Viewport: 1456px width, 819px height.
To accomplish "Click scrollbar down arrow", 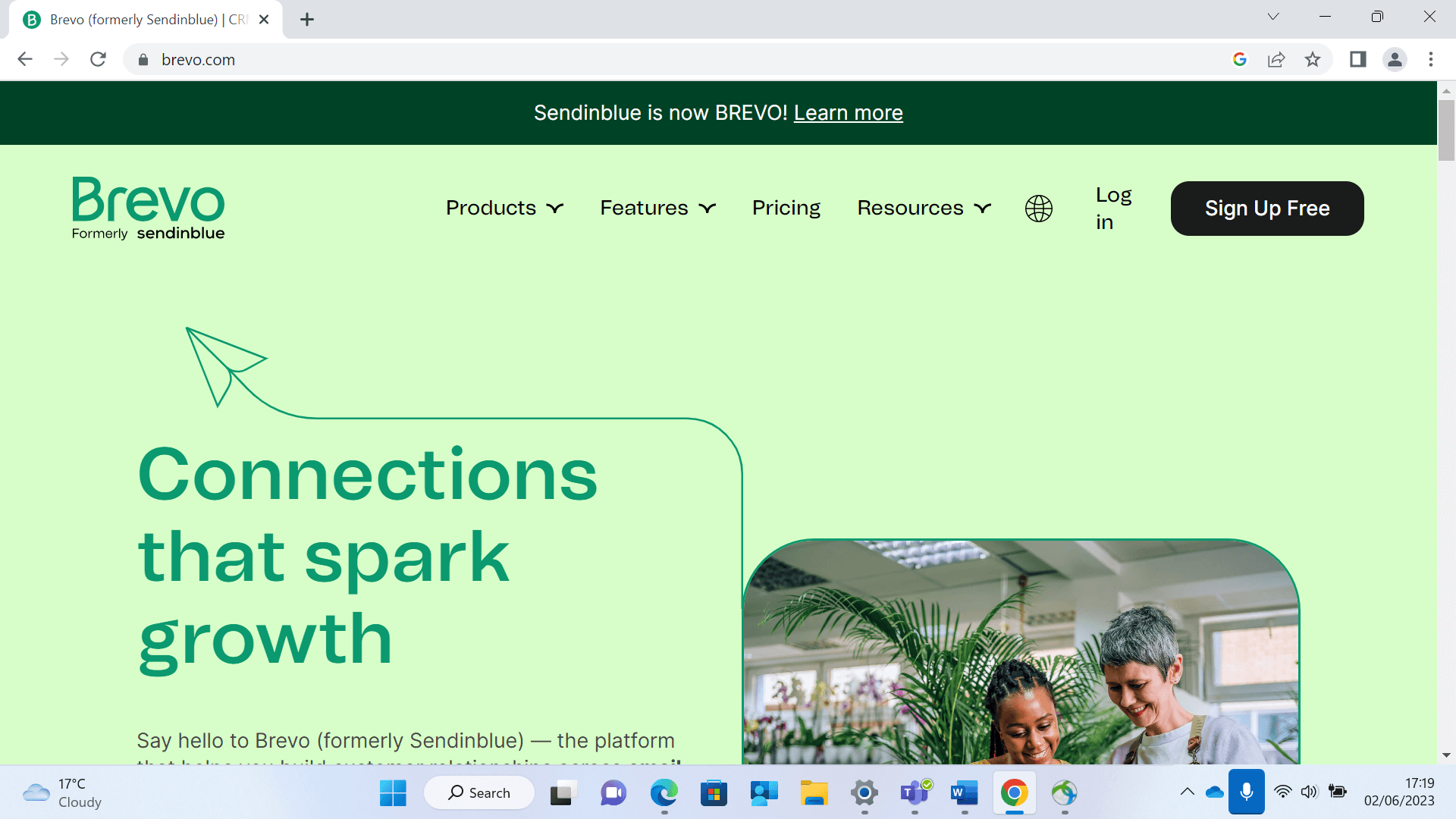I will (x=1446, y=755).
